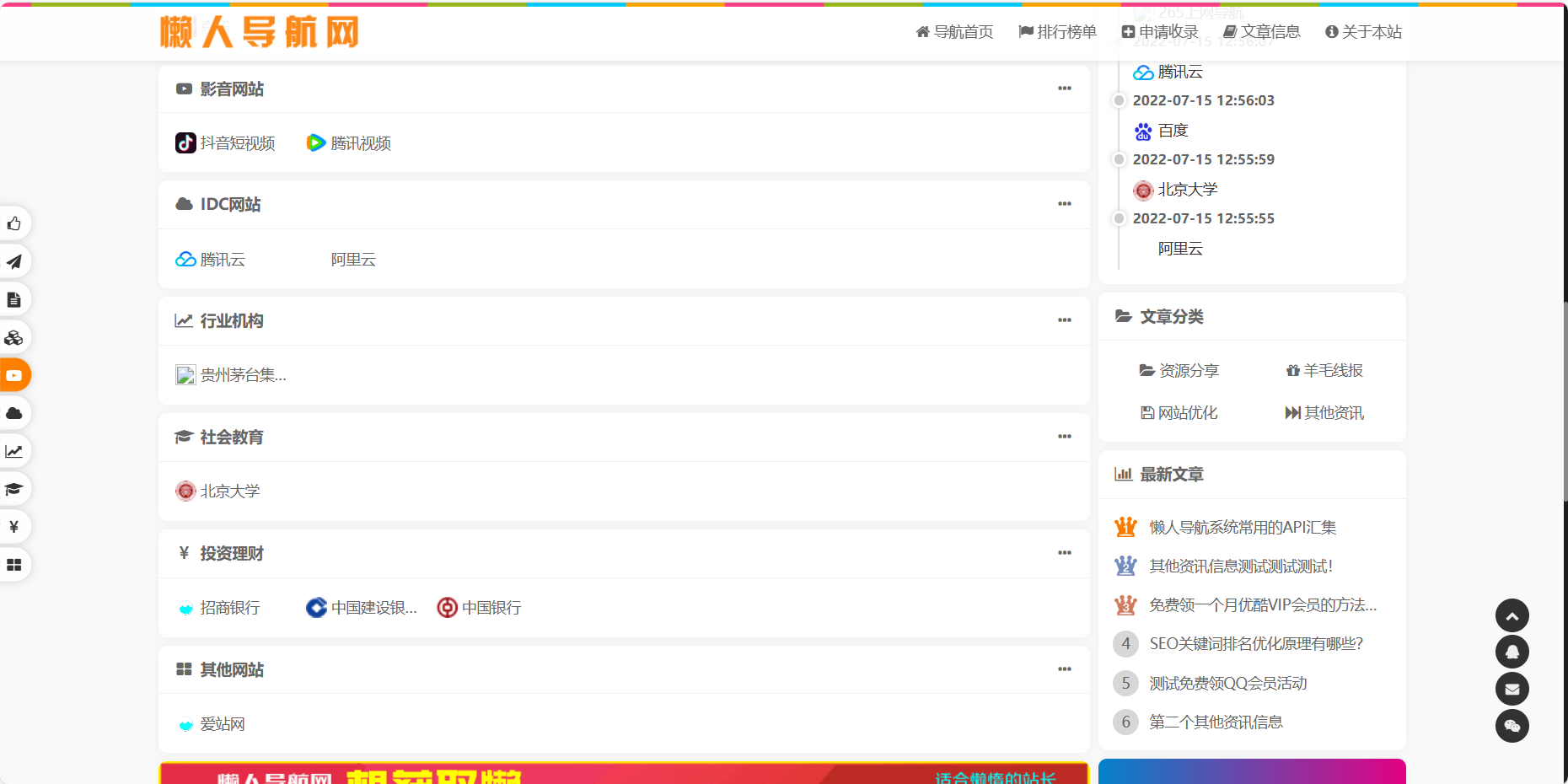Open 网站优化 article category
Viewport: 1568px width, 784px height.
(1179, 413)
